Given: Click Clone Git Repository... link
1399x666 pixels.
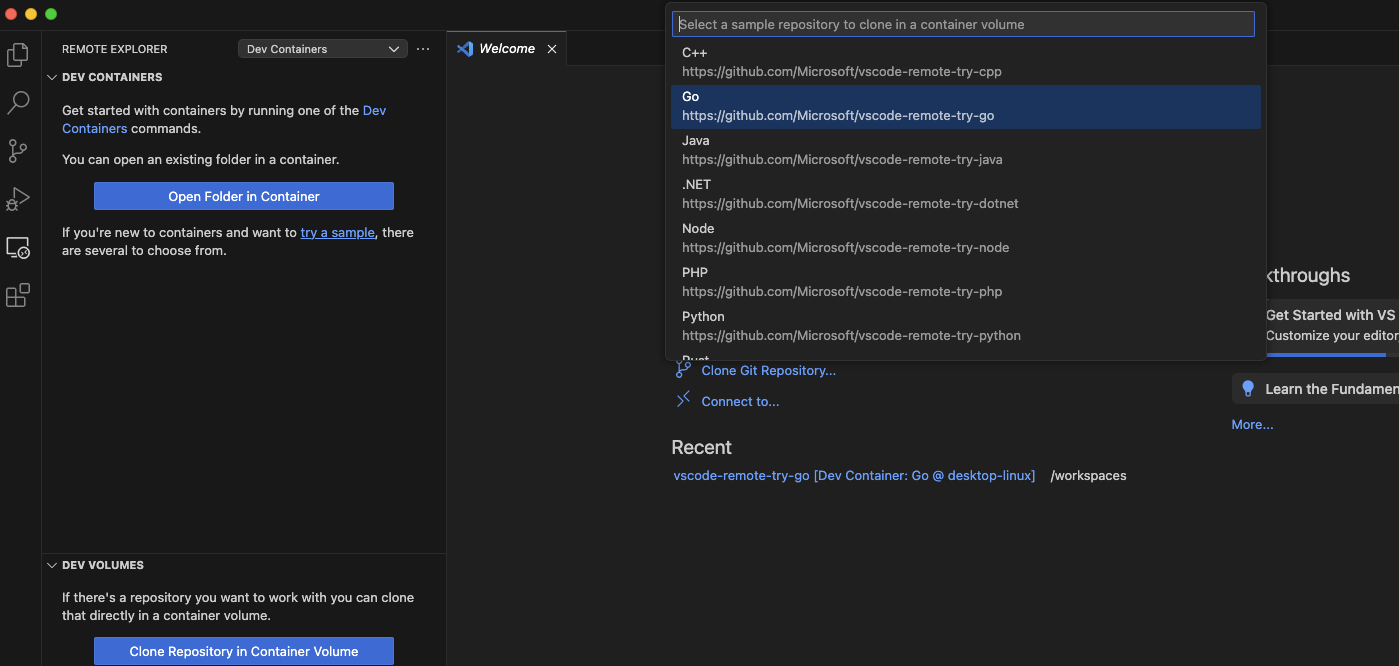Looking at the screenshot, I should (768, 370).
